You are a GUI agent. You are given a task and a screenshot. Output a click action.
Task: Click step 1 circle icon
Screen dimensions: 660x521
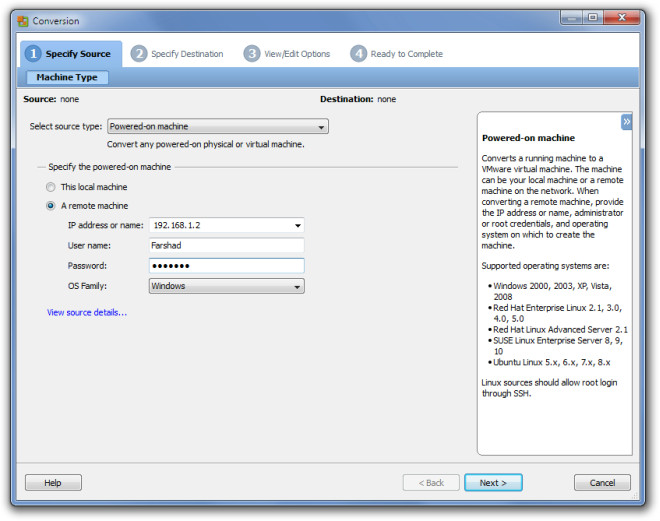point(33,53)
